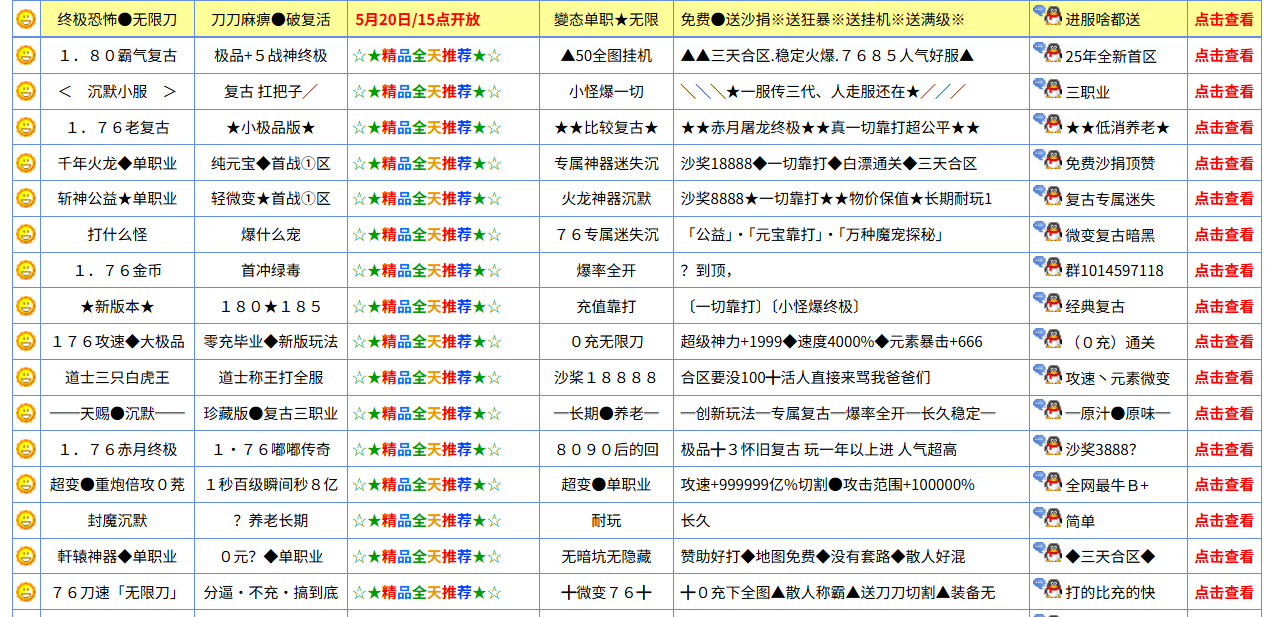Open 点击查看 beside 打的比充的快
The height and width of the screenshot is (617, 1278).
[1224, 591]
